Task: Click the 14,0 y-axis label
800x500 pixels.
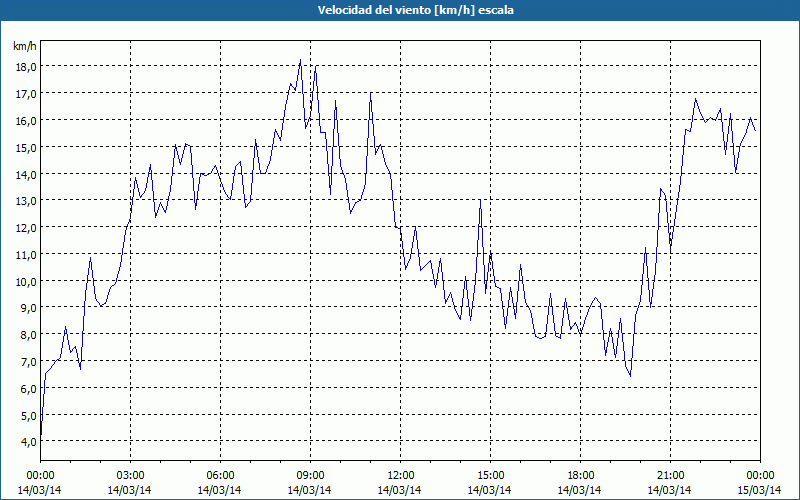Action: [26, 174]
